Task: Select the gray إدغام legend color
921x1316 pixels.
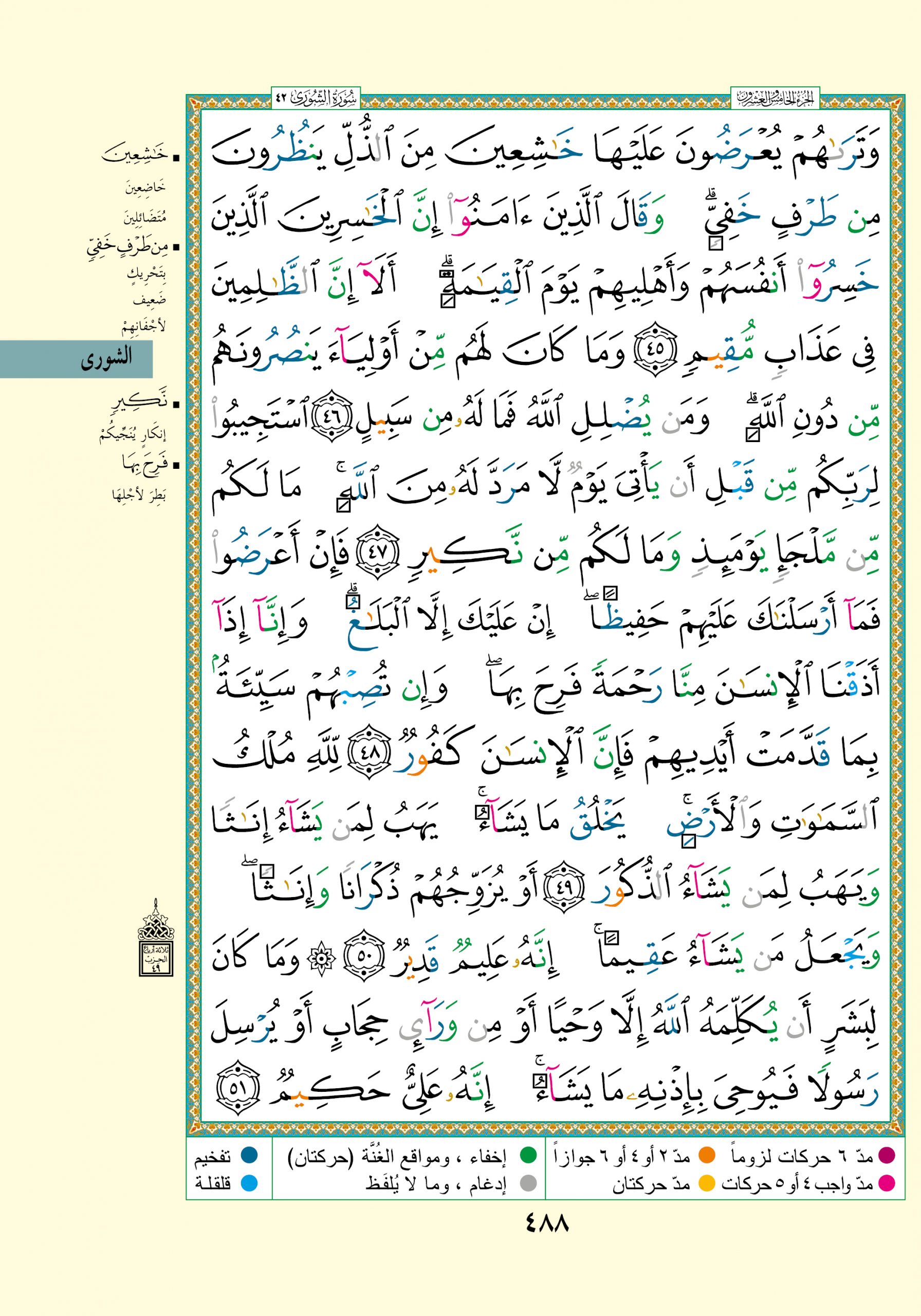Action: (527, 1182)
